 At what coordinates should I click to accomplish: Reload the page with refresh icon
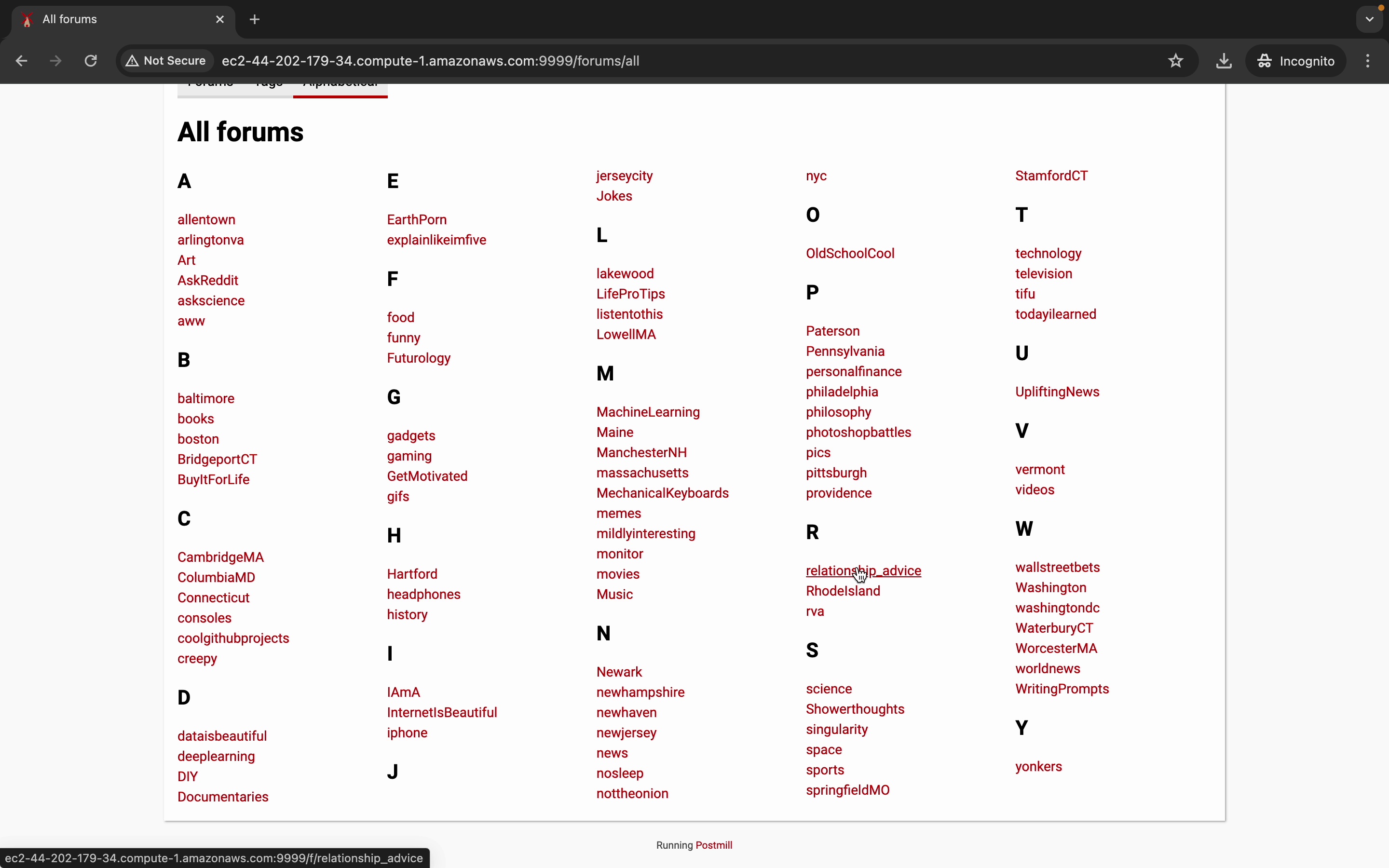tap(91, 61)
